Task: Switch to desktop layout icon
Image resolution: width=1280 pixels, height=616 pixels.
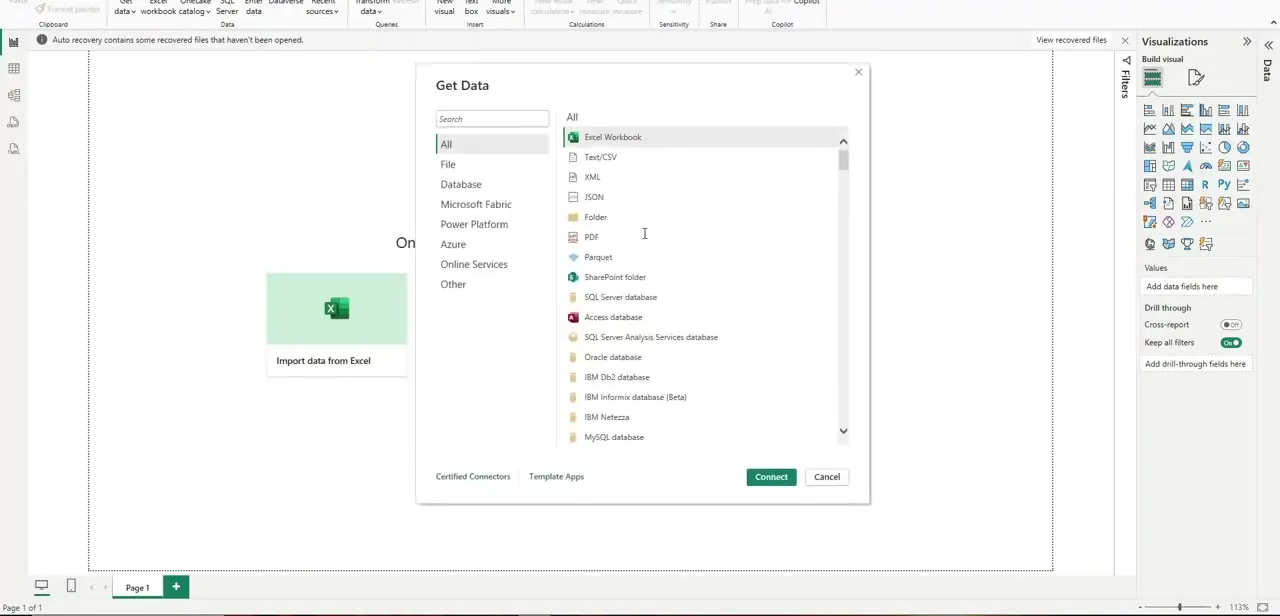Action: [x=42, y=586]
